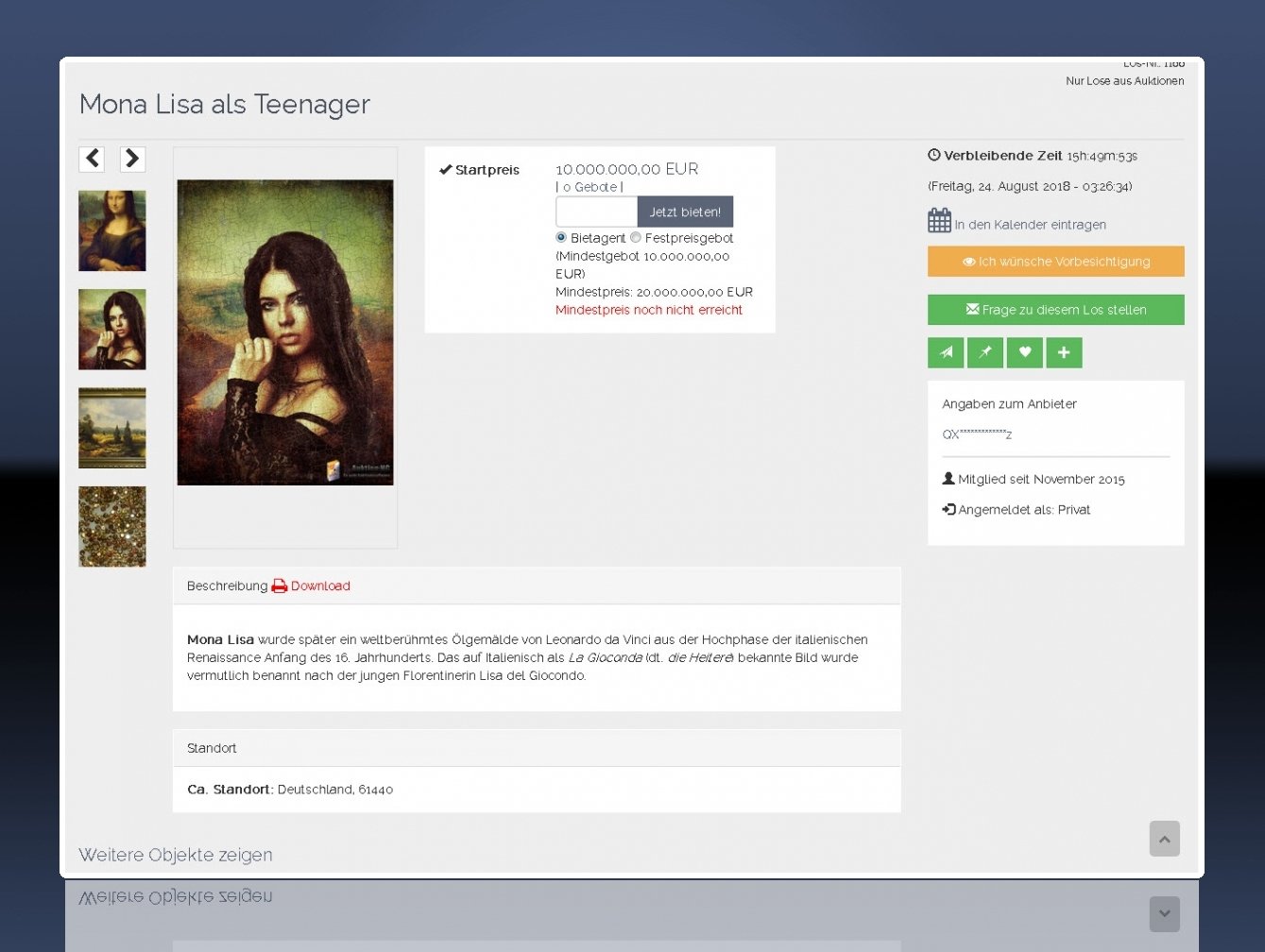Select the teenage Mona Lisa thumbnail
Image resolution: width=1265 pixels, height=952 pixels.
pos(112,330)
